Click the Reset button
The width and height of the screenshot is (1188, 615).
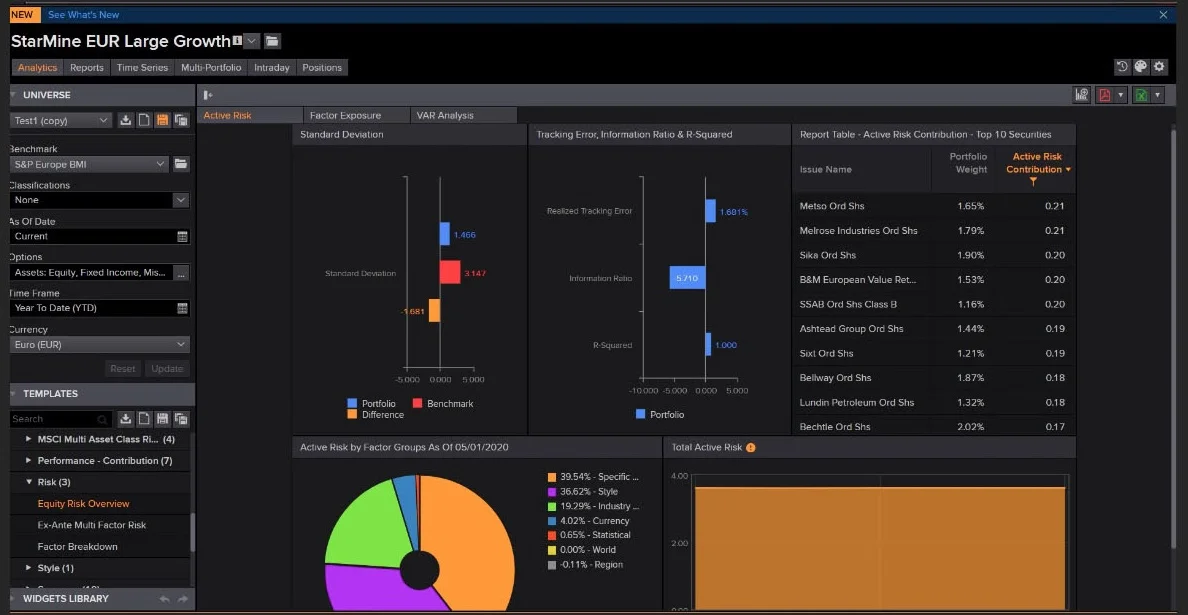(123, 369)
